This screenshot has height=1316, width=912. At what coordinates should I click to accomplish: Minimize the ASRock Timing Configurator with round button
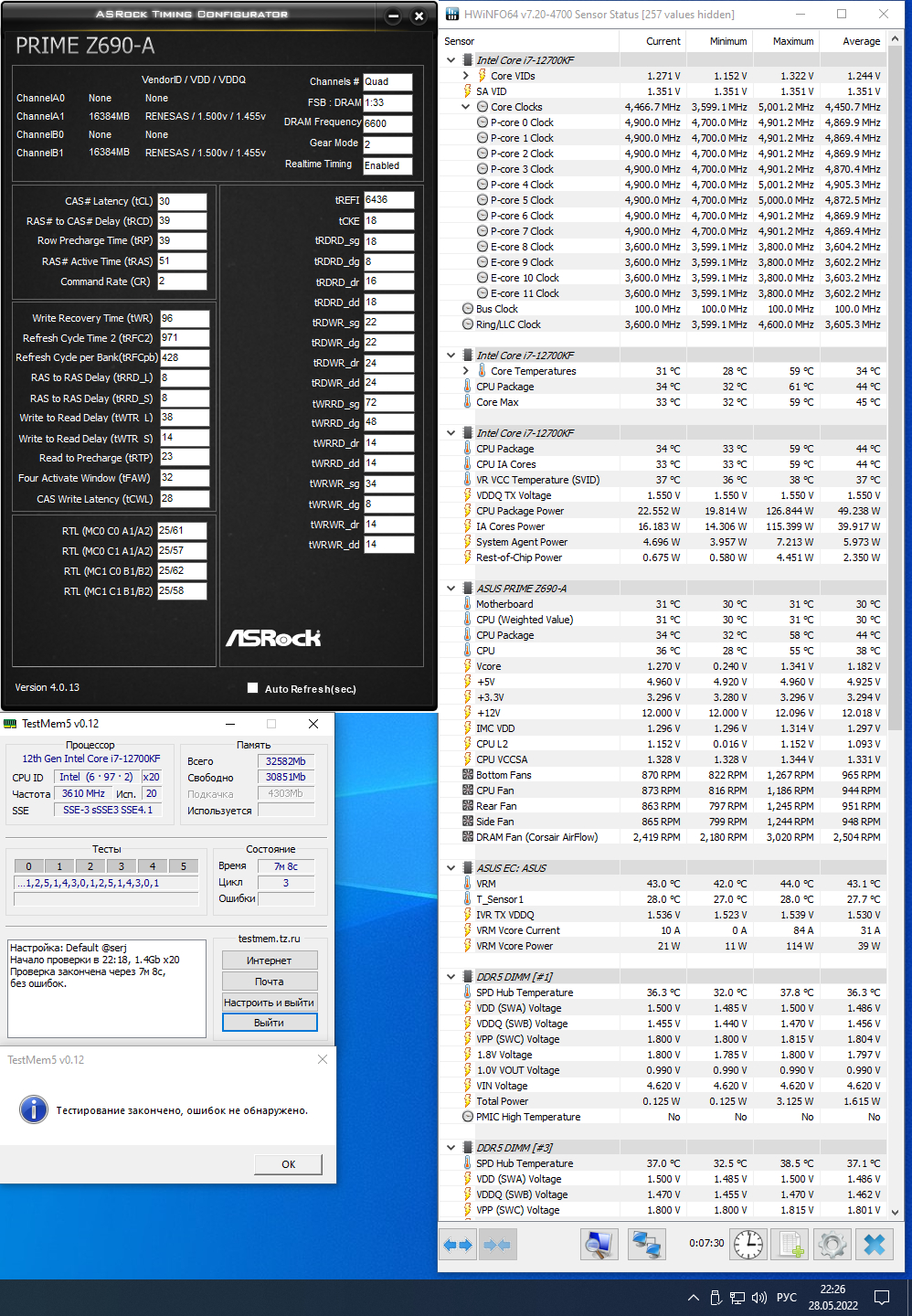[393, 16]
